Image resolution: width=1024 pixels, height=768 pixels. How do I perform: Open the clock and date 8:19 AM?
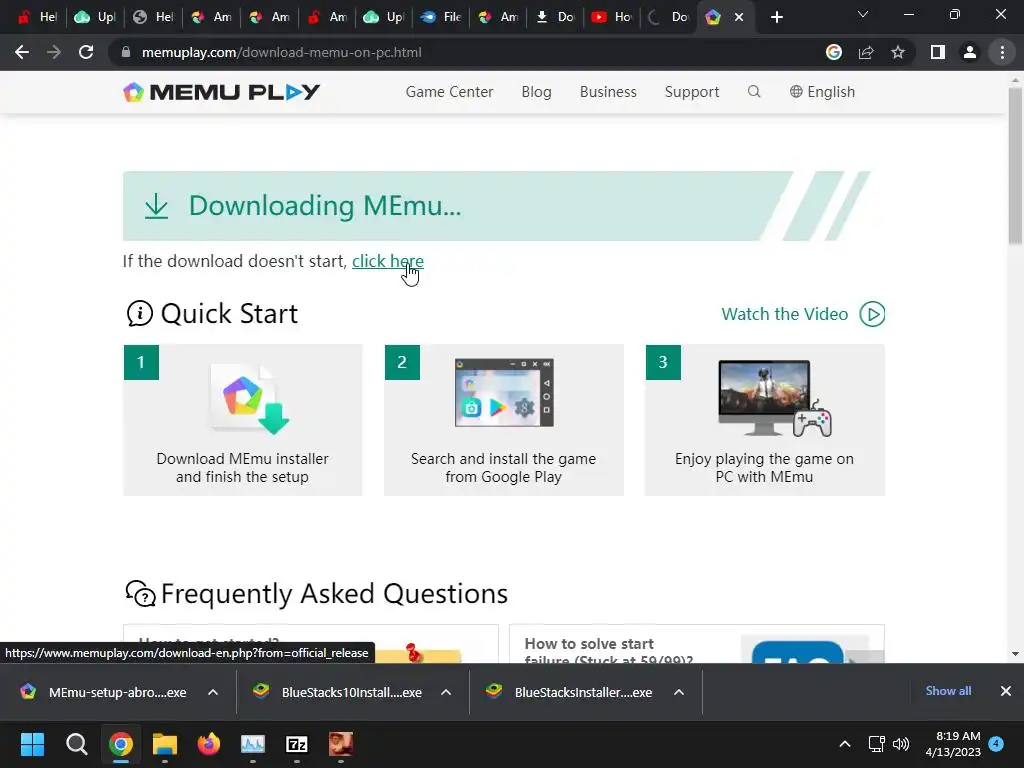point(953,744)
